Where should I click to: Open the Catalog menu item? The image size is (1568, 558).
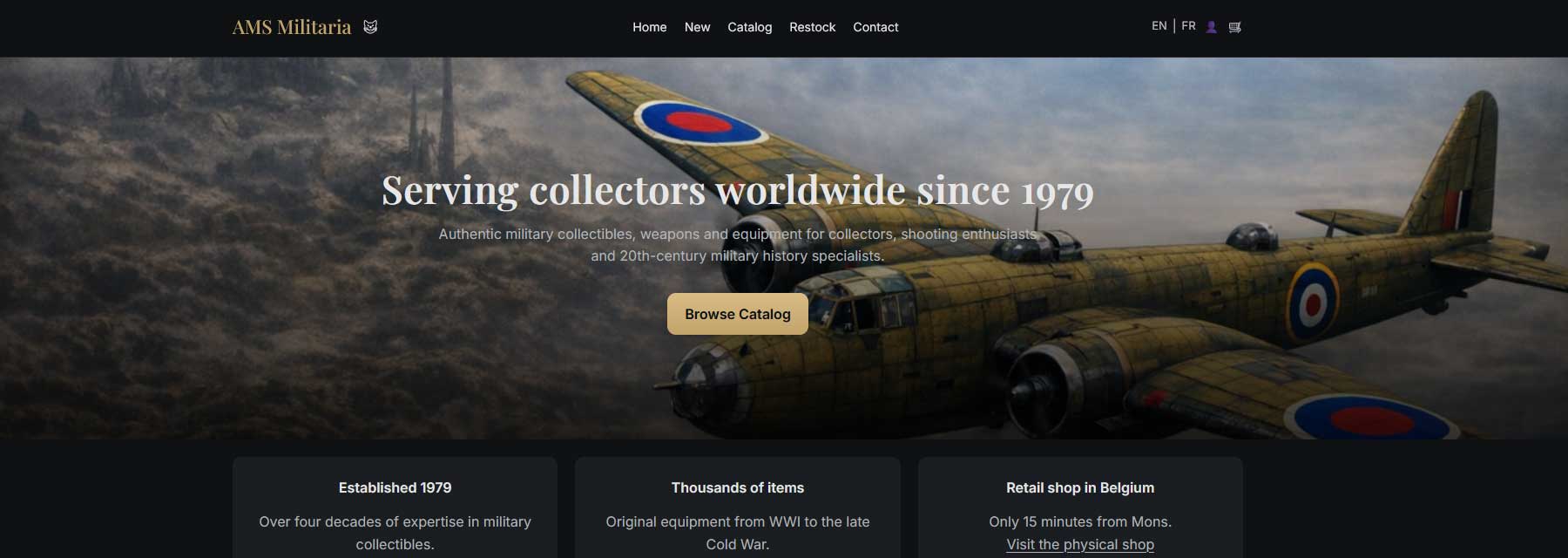coord(749,27)
